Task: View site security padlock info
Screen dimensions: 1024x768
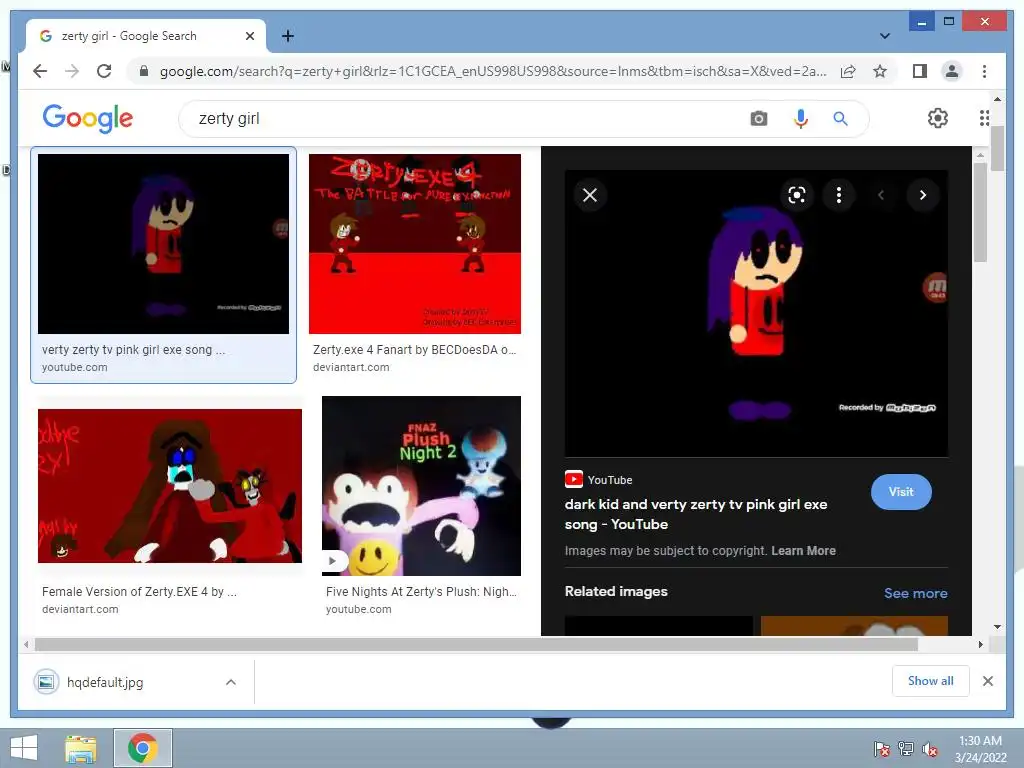Action: [x=144, y=71]
